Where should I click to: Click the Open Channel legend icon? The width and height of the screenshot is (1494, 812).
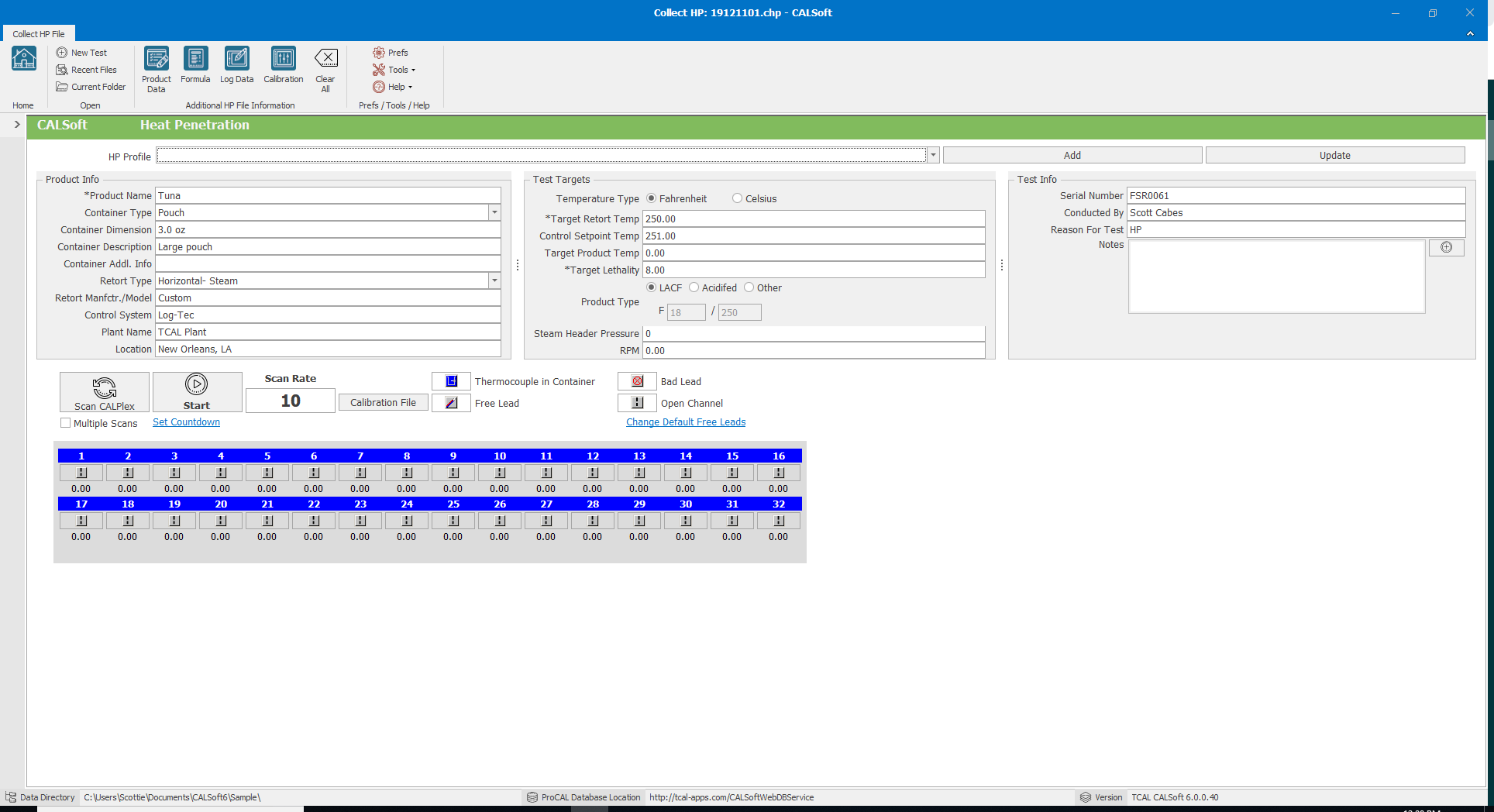coord(637,403)
